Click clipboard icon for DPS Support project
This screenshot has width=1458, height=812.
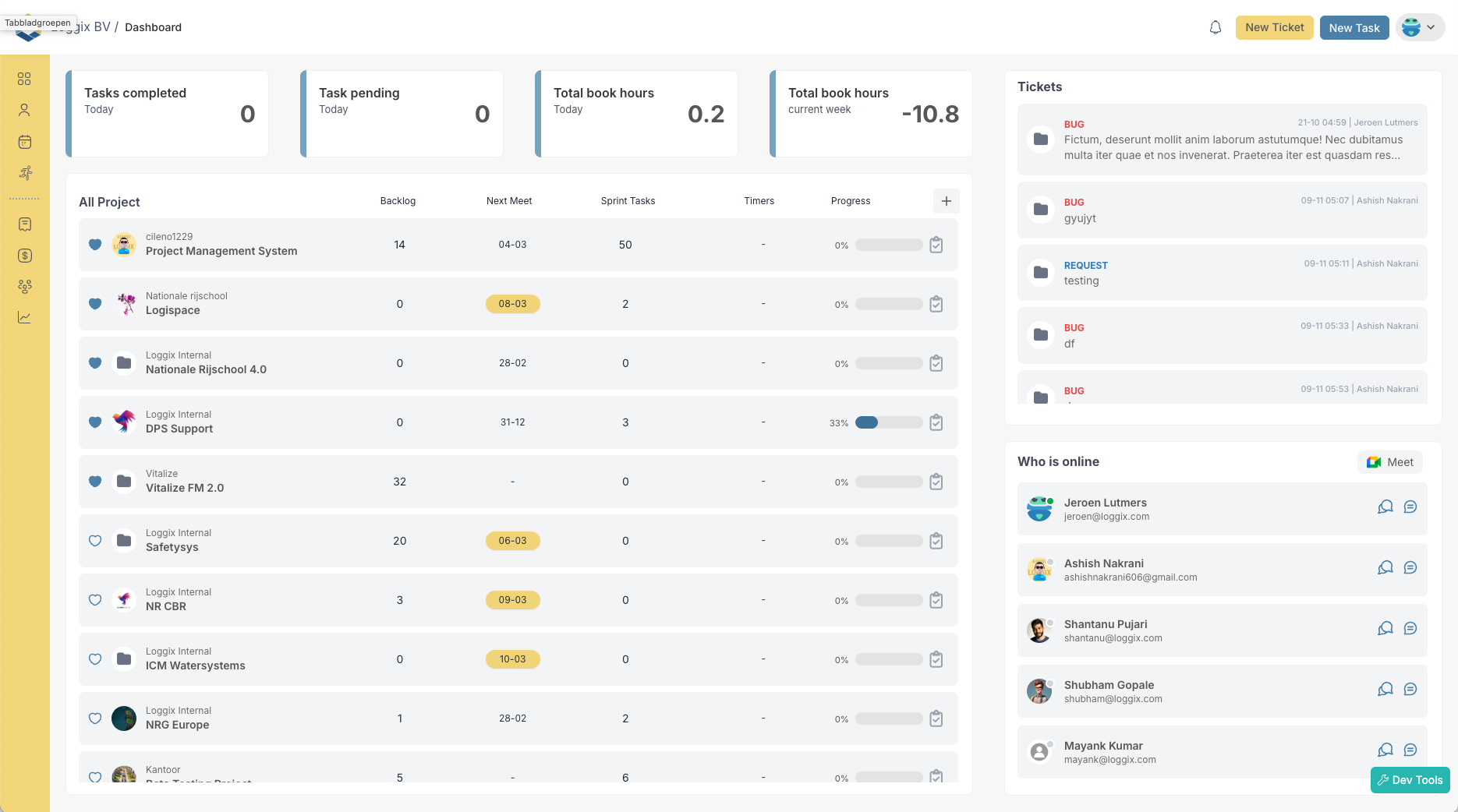[936, 422]
